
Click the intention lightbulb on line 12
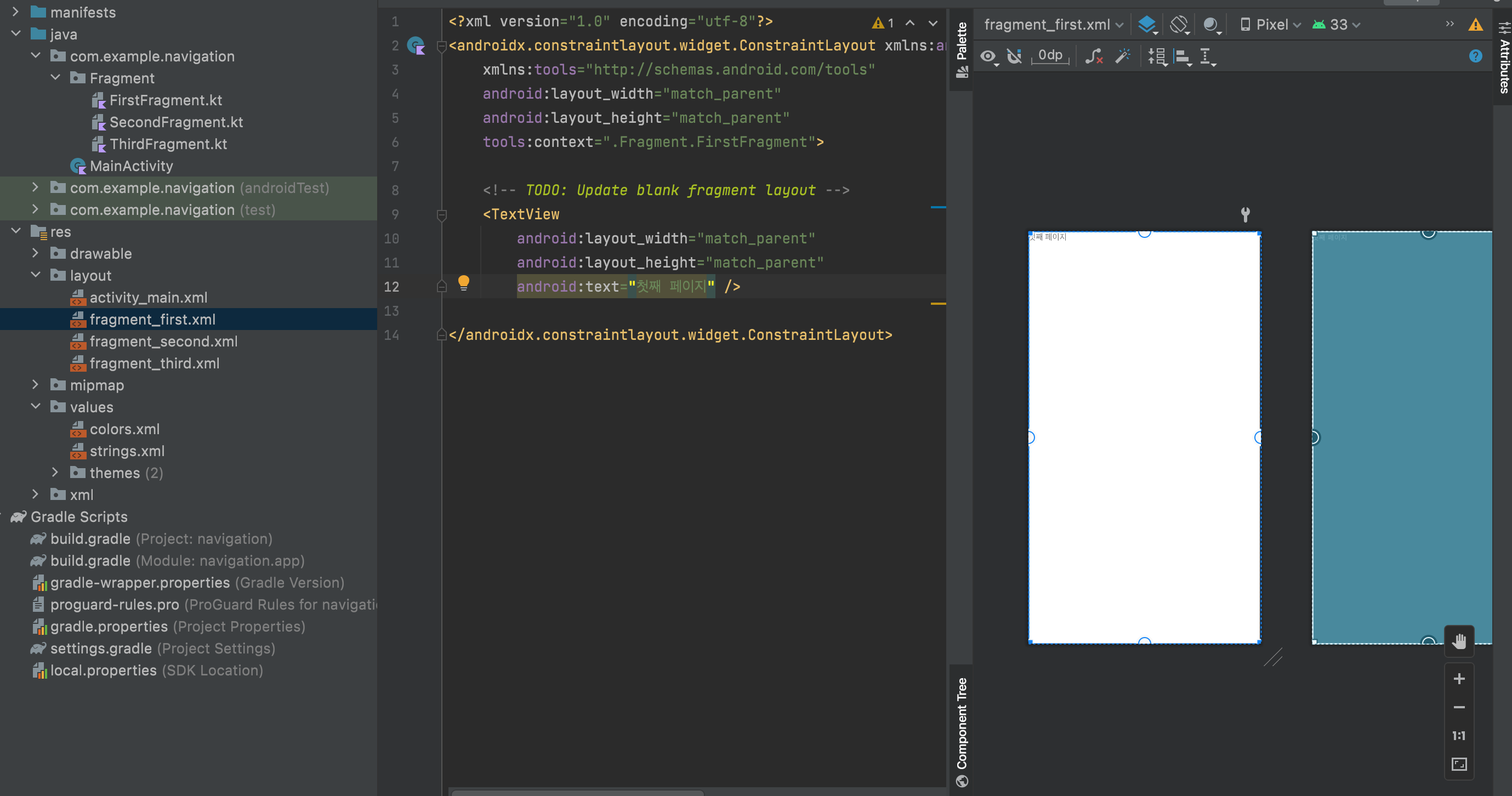(x=464, y=283)
